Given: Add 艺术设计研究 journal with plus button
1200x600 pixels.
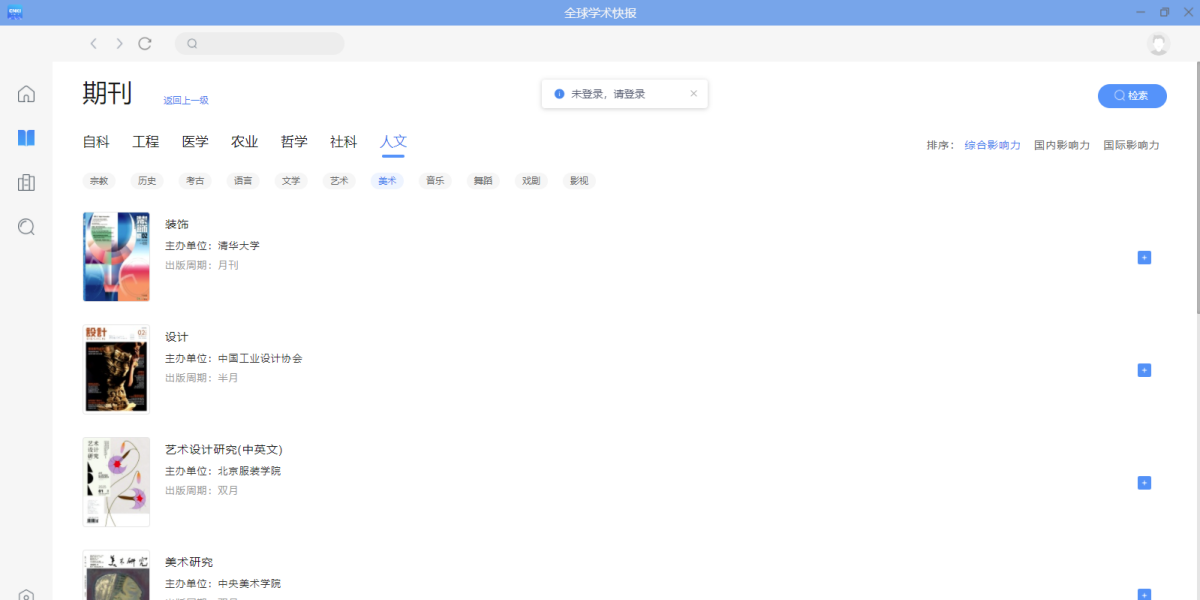Looking at the screenshot, I should point(1144,483).
